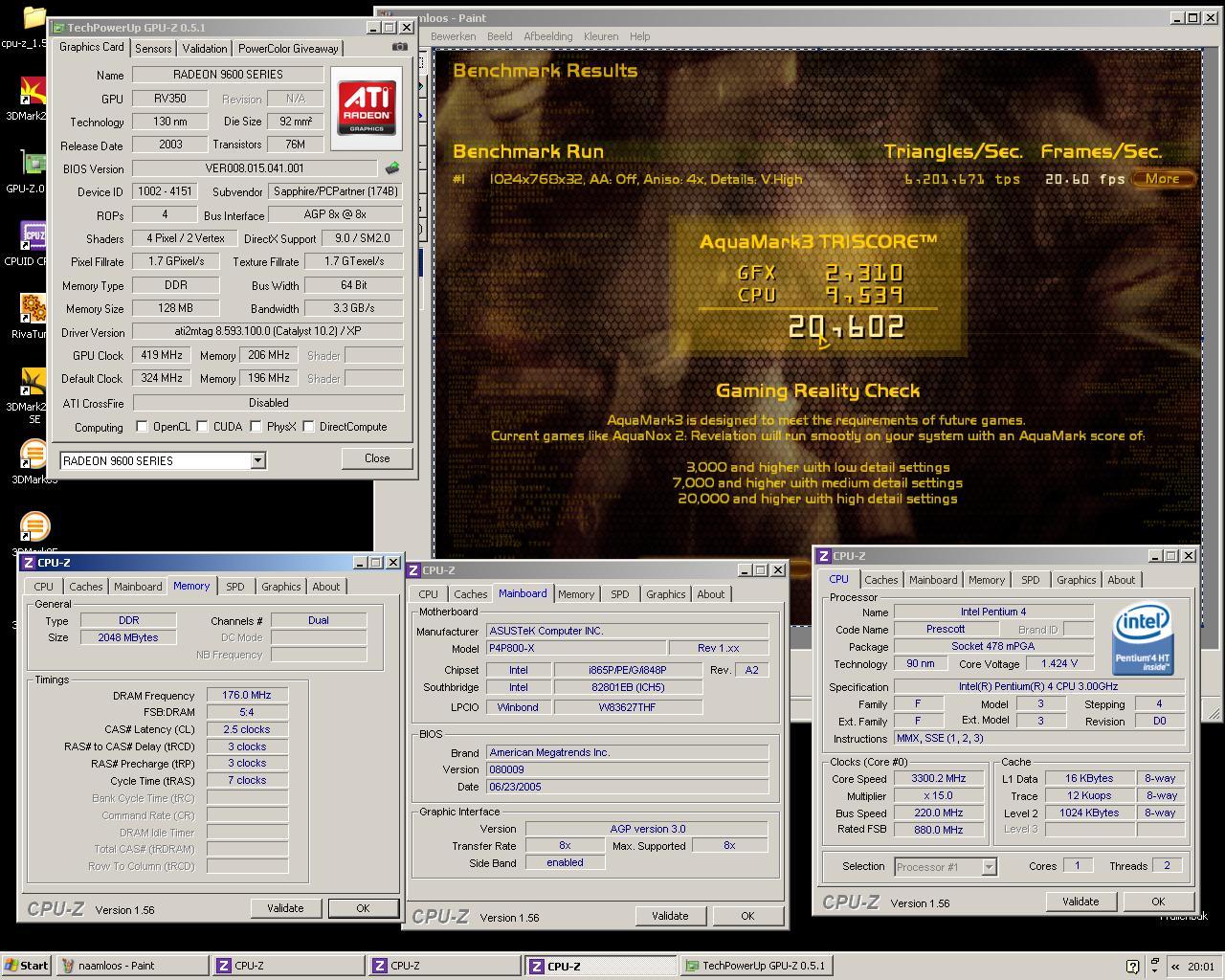Click the CPU-Z CPU window title icon

tap(824, 556)
